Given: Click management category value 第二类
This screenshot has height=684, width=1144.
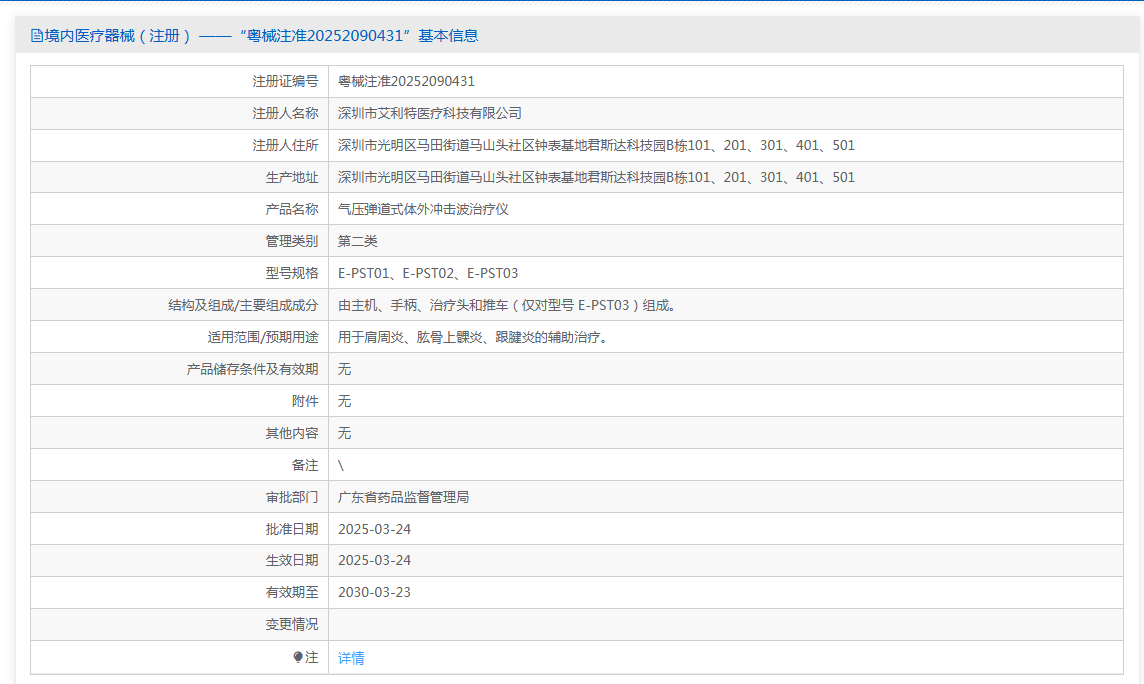Looking at the screenshot, I should click(x=358, y=241).
